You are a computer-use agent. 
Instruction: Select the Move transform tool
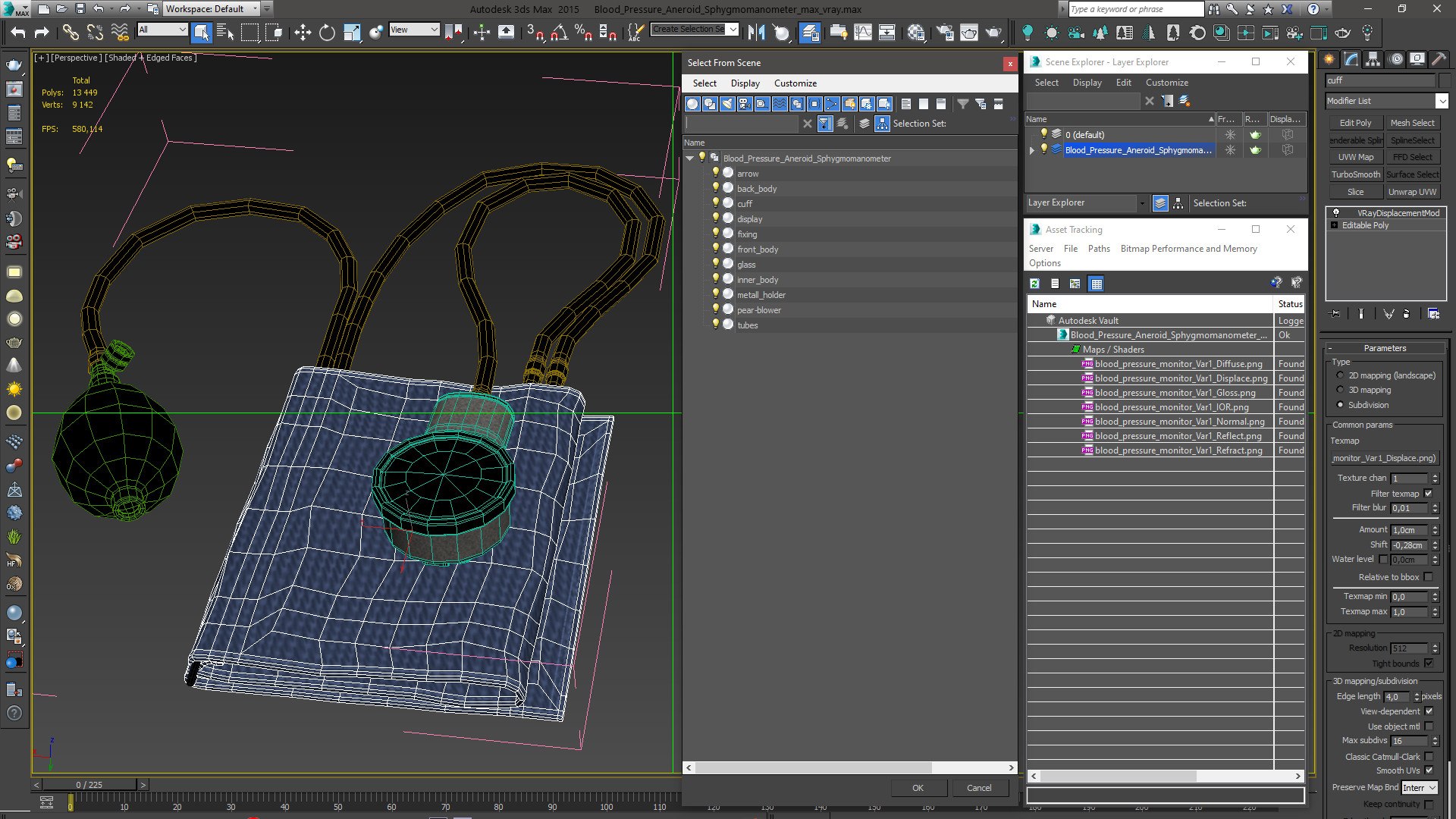point(303,32)
